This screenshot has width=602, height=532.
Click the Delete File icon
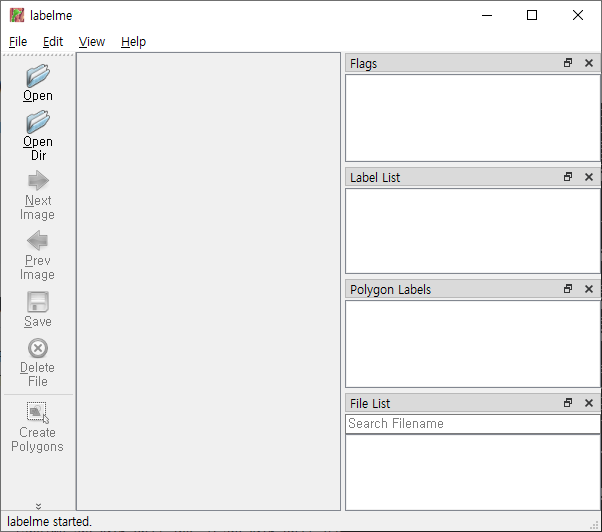pyautogui.click(x=38, y=348)
